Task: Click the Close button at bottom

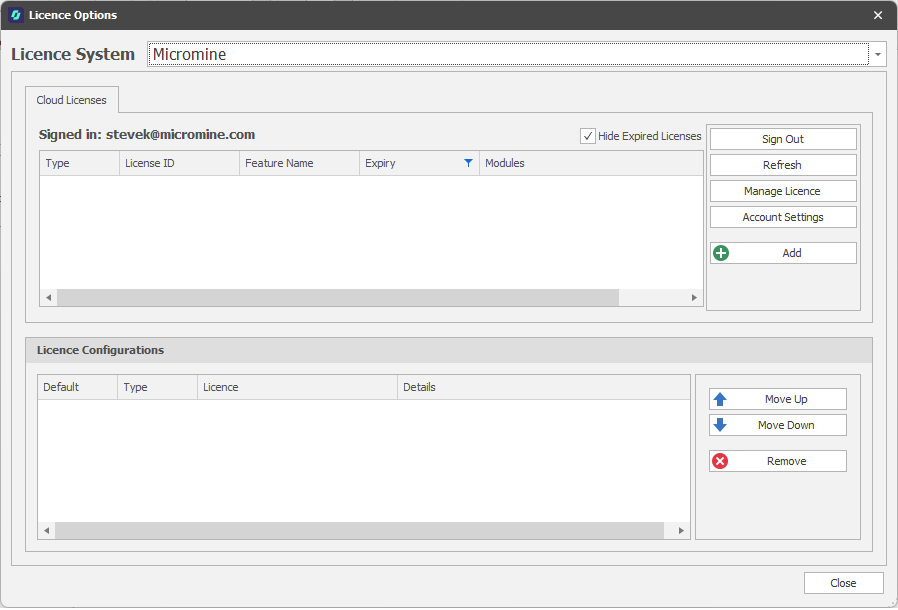Action: tap(842, 583)
